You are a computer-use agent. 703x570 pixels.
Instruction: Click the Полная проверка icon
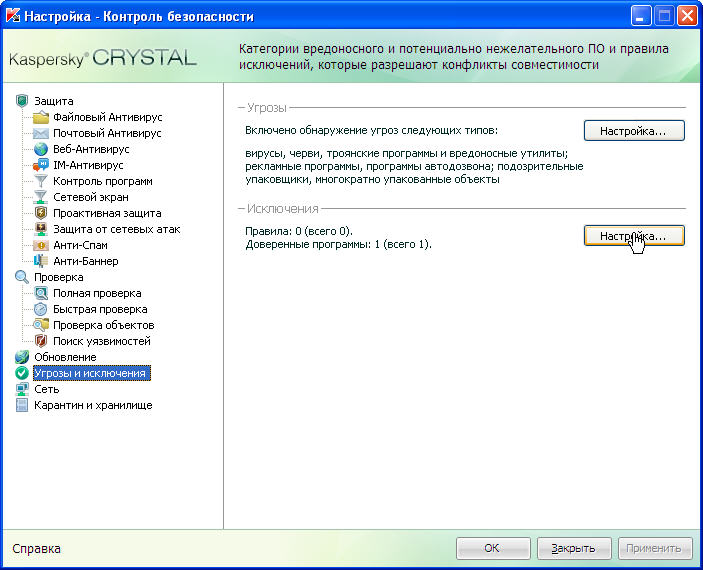41,293
